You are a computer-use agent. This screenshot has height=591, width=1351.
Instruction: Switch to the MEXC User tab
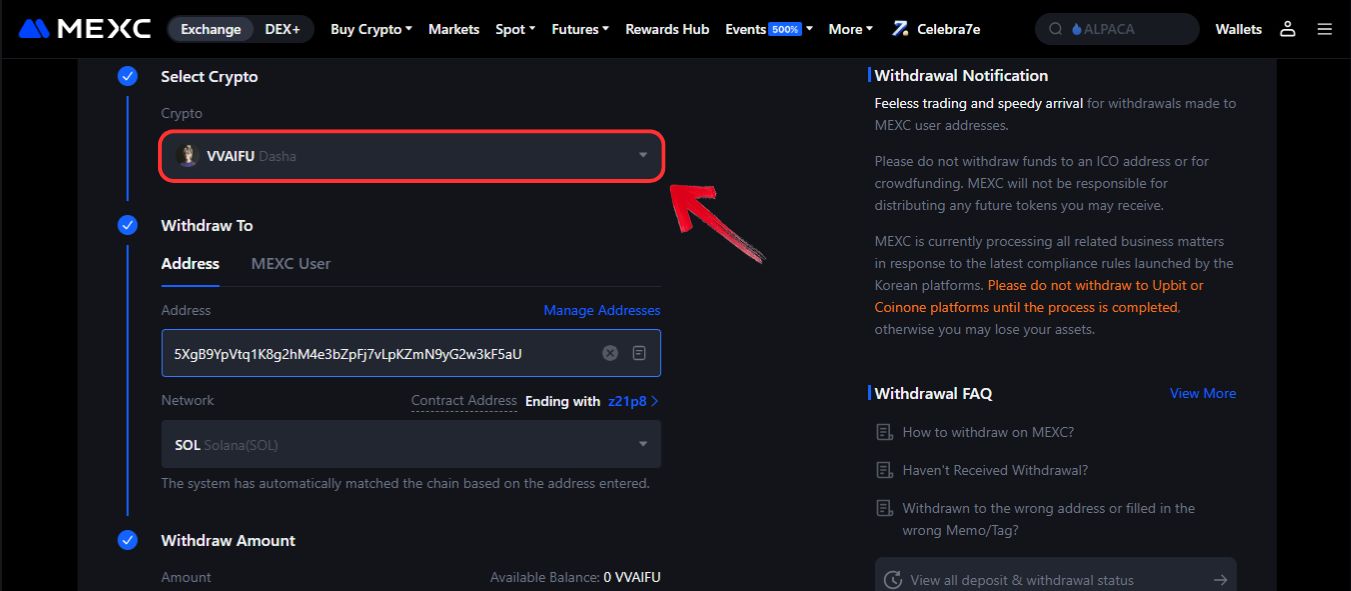pyautogui.click(x=291, y=264)
